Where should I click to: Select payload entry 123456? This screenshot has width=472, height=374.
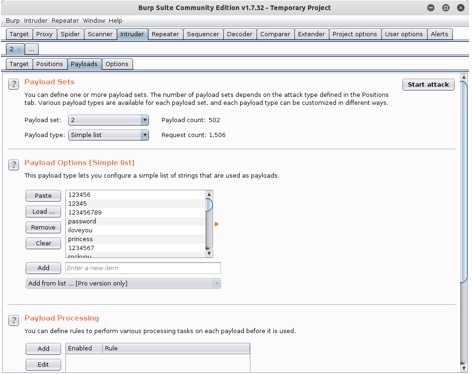coord(135,195)
